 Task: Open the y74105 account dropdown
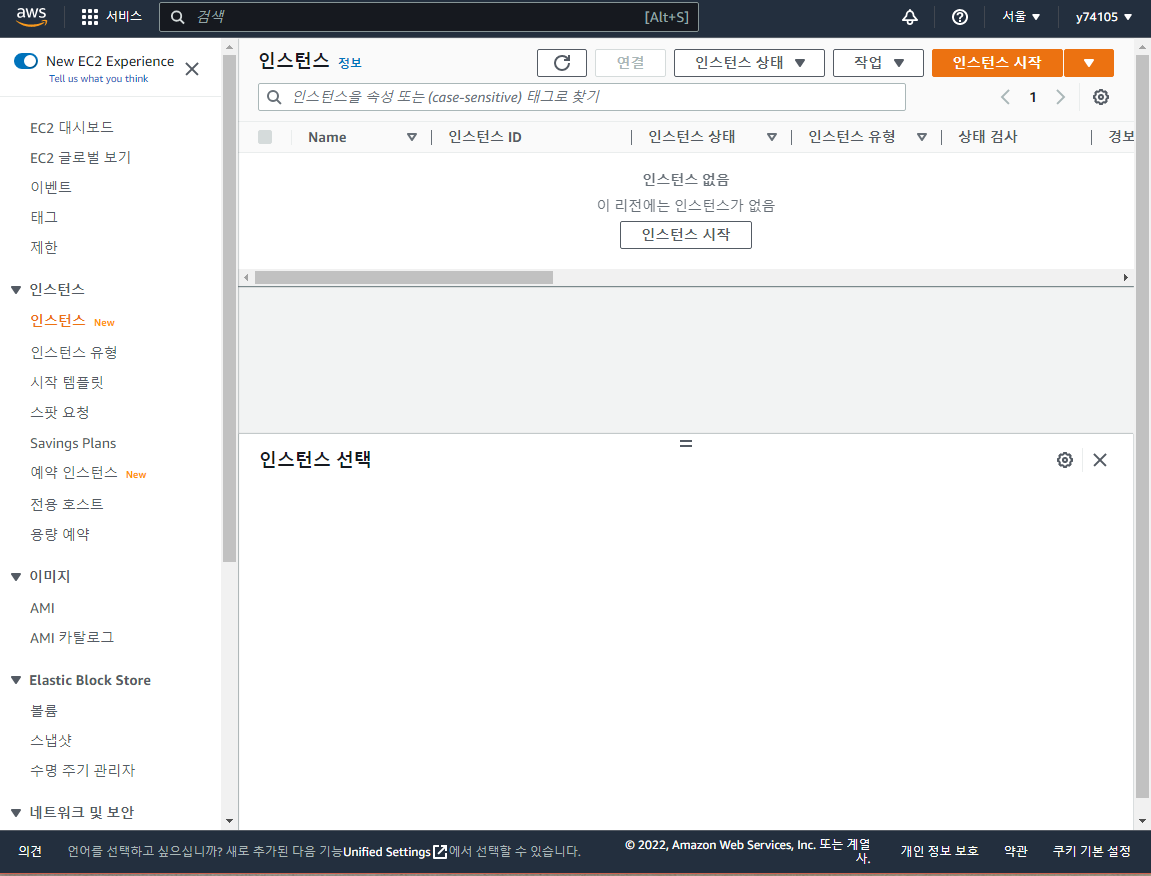click(1103, 17)
